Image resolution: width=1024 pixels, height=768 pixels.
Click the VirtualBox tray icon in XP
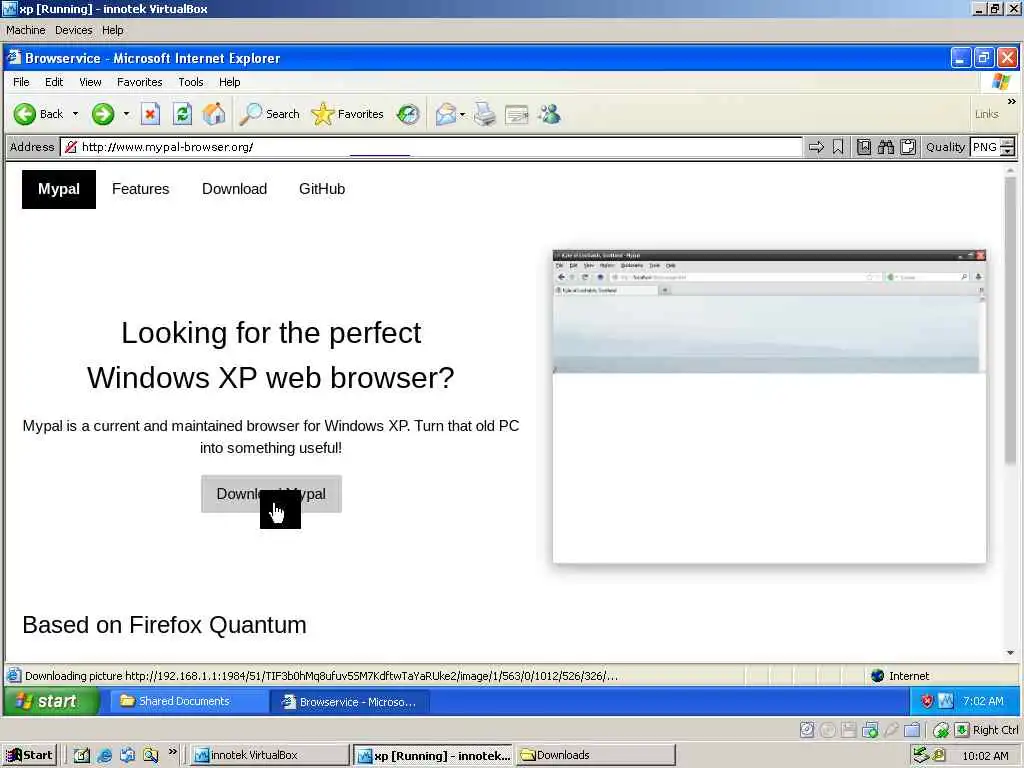pos(946,701)
